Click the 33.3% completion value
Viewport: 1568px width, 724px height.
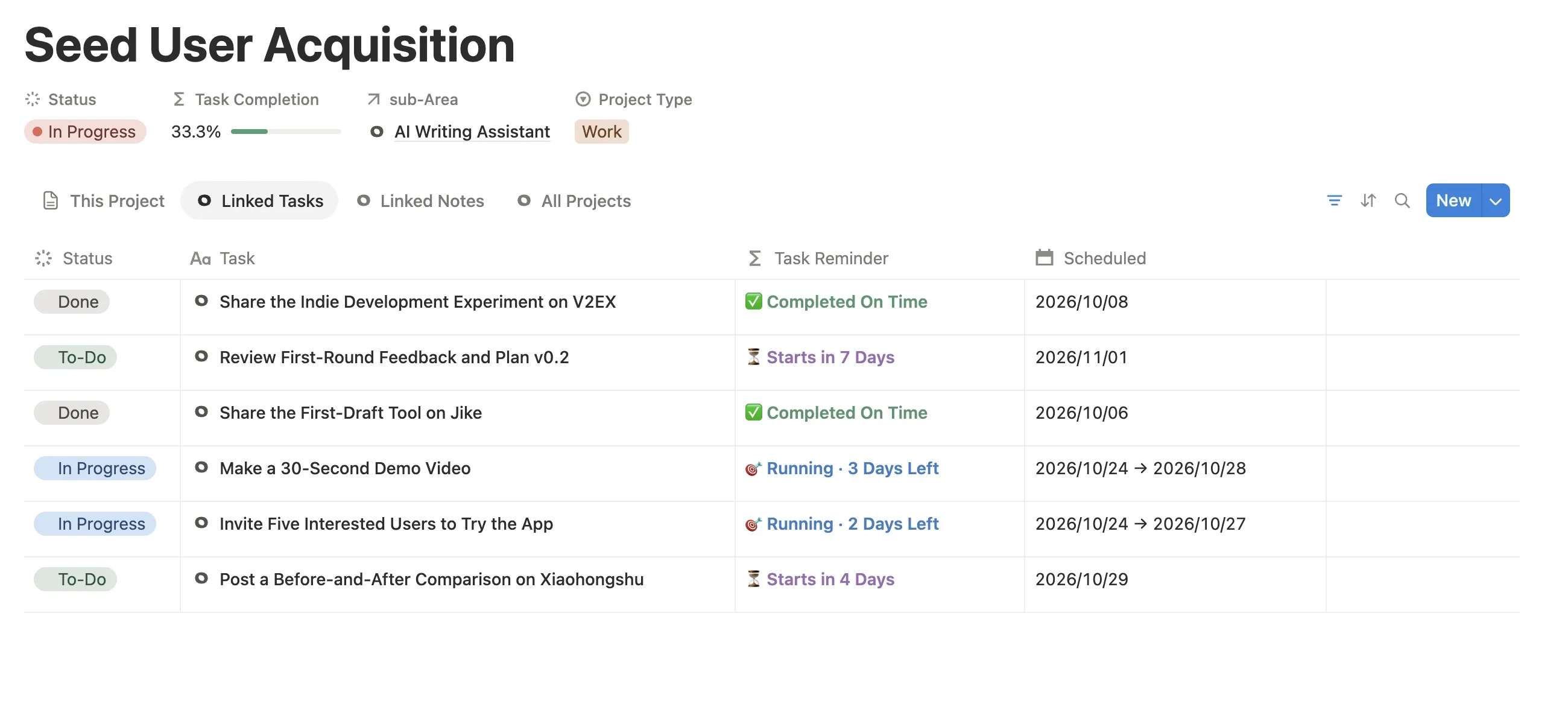[195, 132]
